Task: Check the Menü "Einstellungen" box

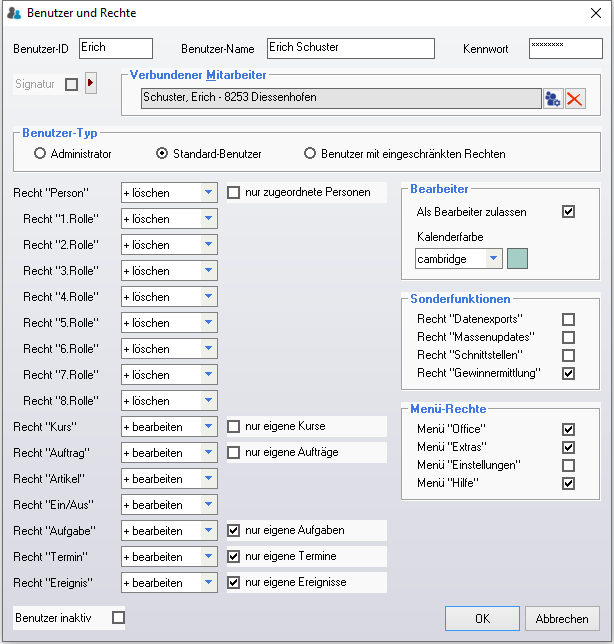Action: click(x=568, y=465)
